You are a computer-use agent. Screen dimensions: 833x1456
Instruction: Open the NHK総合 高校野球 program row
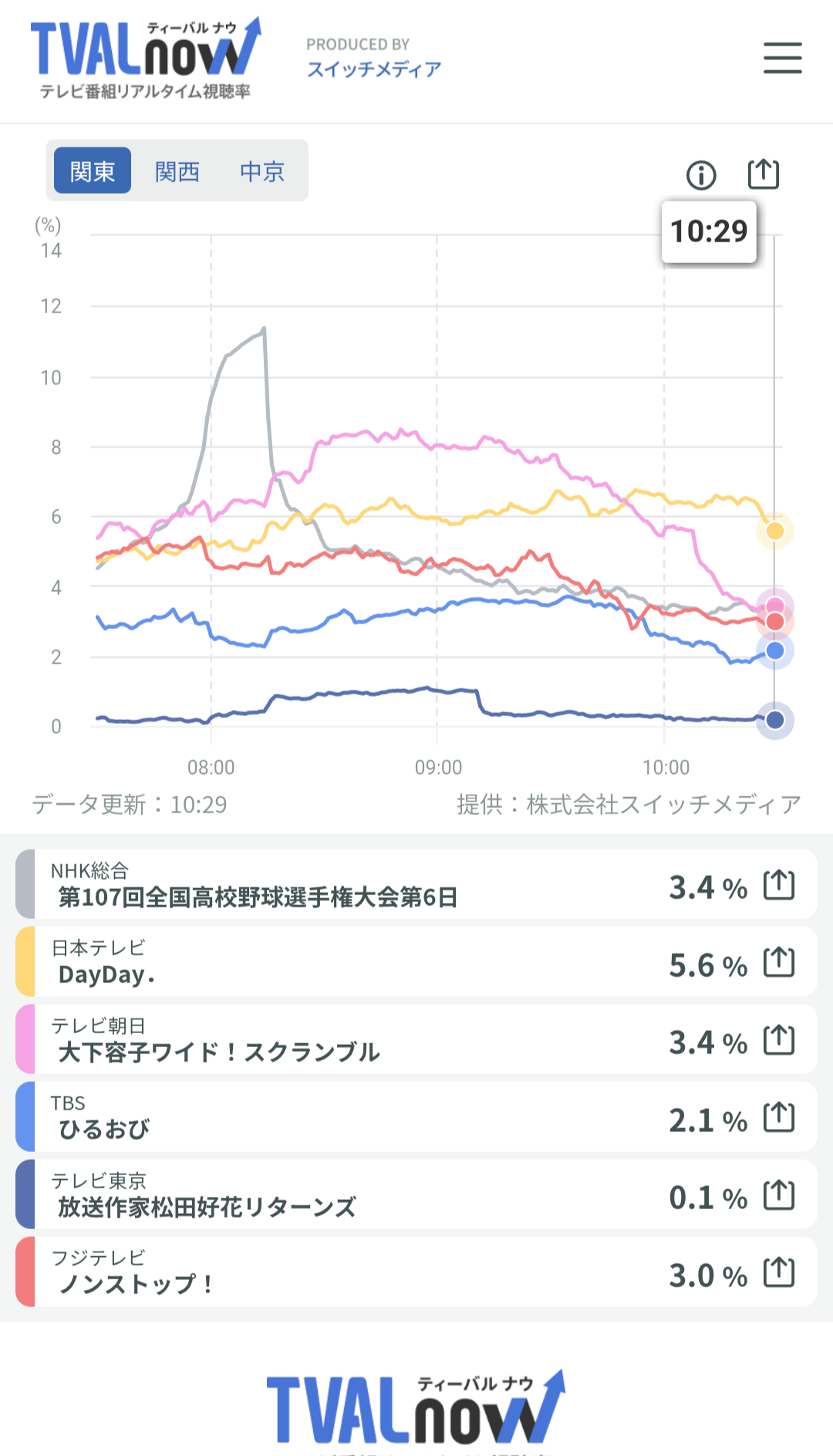[416, 884]
